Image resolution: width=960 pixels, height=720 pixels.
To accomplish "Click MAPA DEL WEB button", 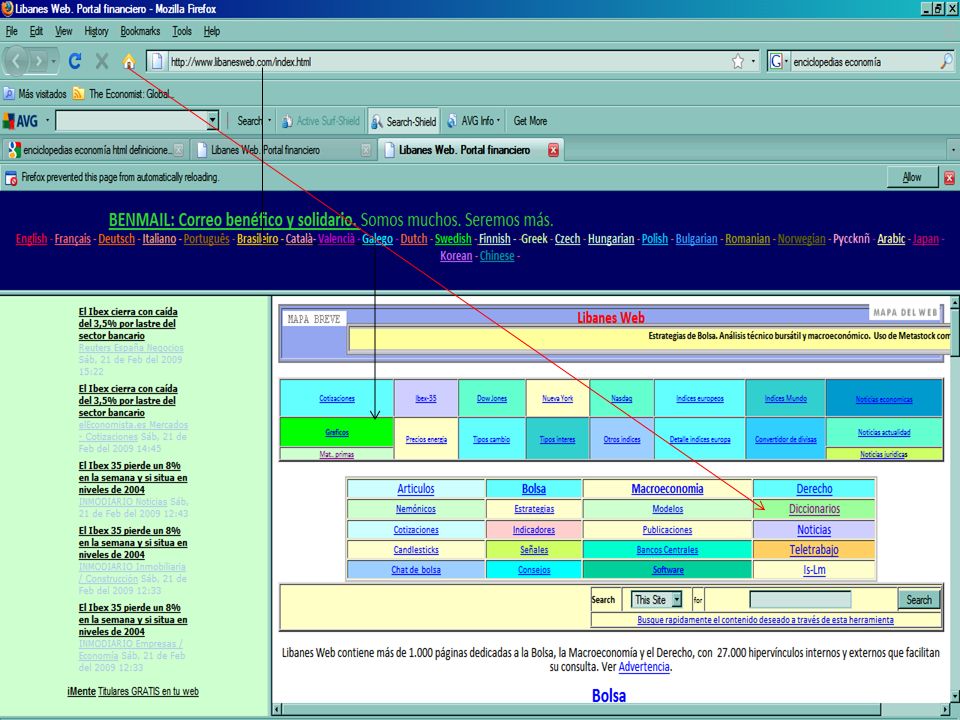I will [904, 312].
